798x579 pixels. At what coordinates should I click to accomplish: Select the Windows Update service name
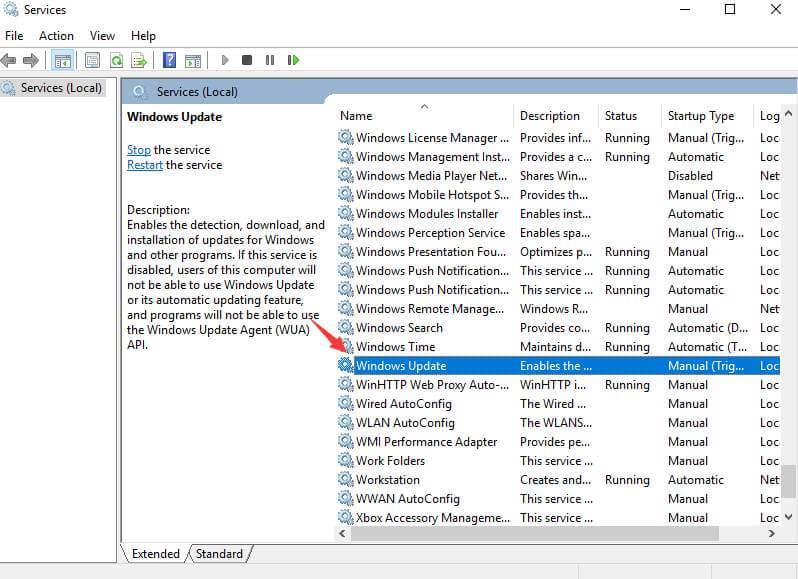click(401, 365)
